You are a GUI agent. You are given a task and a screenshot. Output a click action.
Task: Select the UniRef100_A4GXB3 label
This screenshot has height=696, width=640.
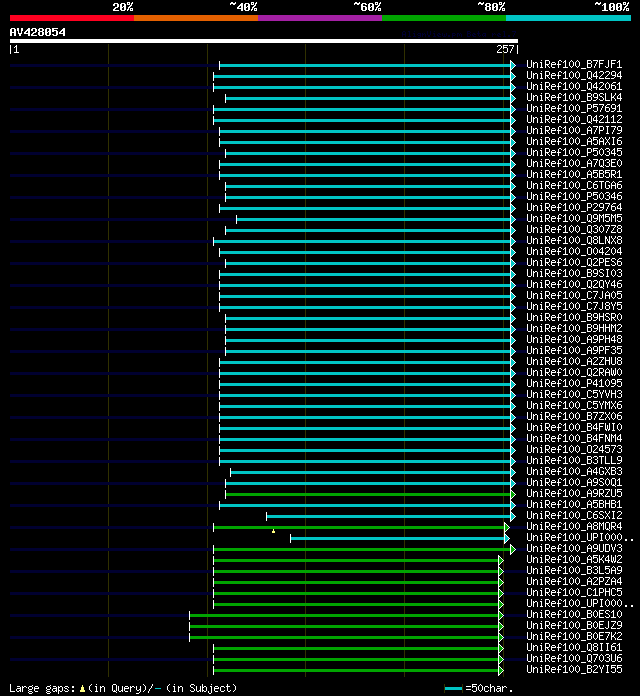(x=574, y=471)
